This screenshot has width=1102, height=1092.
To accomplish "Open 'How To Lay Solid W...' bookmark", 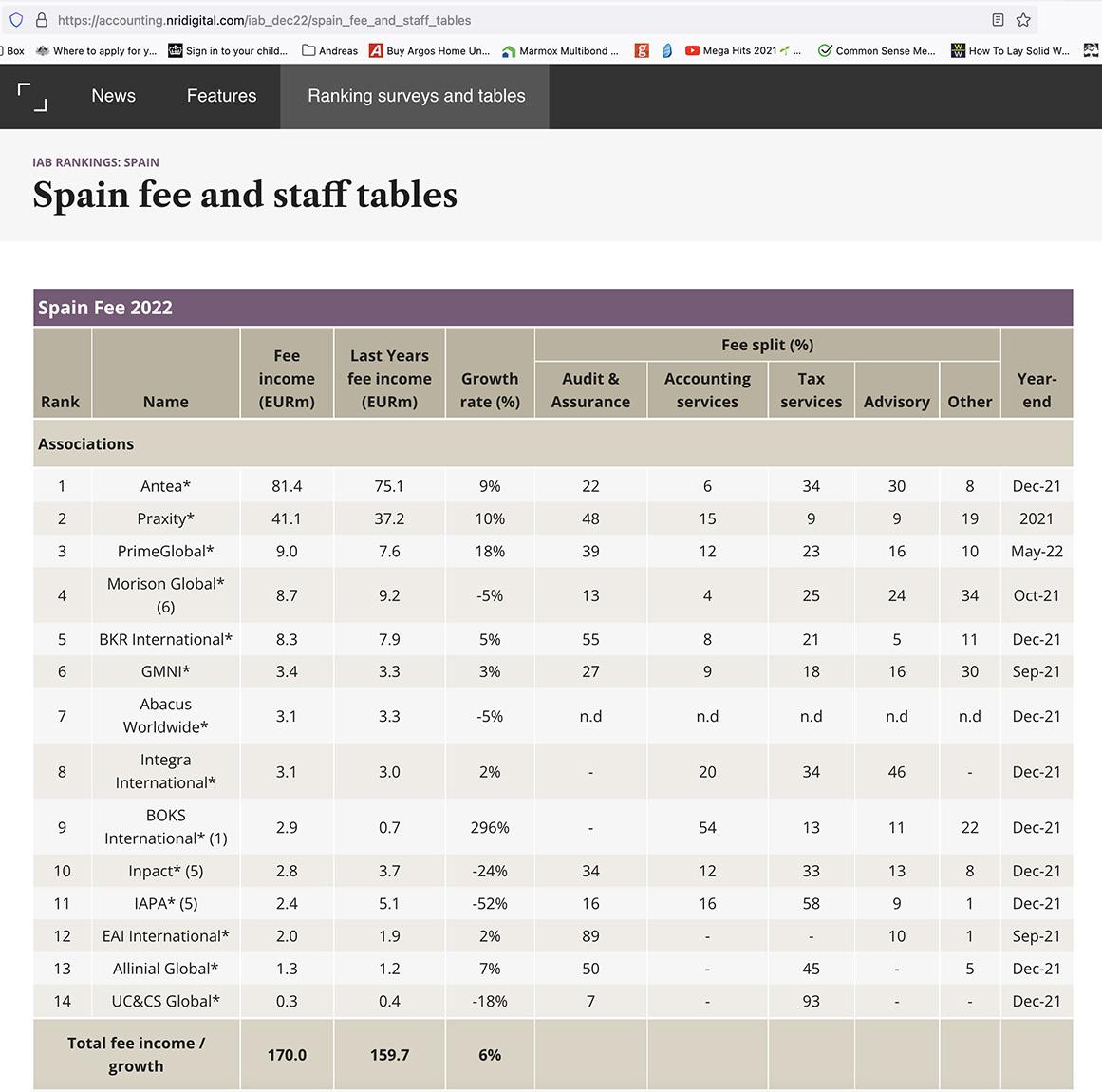I will (x=1011, y=50).
